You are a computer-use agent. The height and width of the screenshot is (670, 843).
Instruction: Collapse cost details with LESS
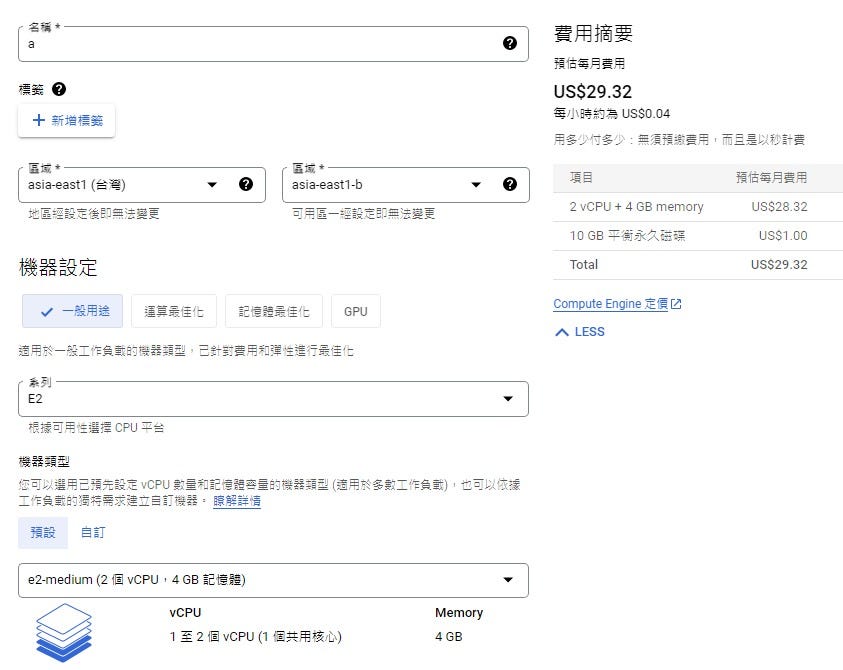coord(580,332)
